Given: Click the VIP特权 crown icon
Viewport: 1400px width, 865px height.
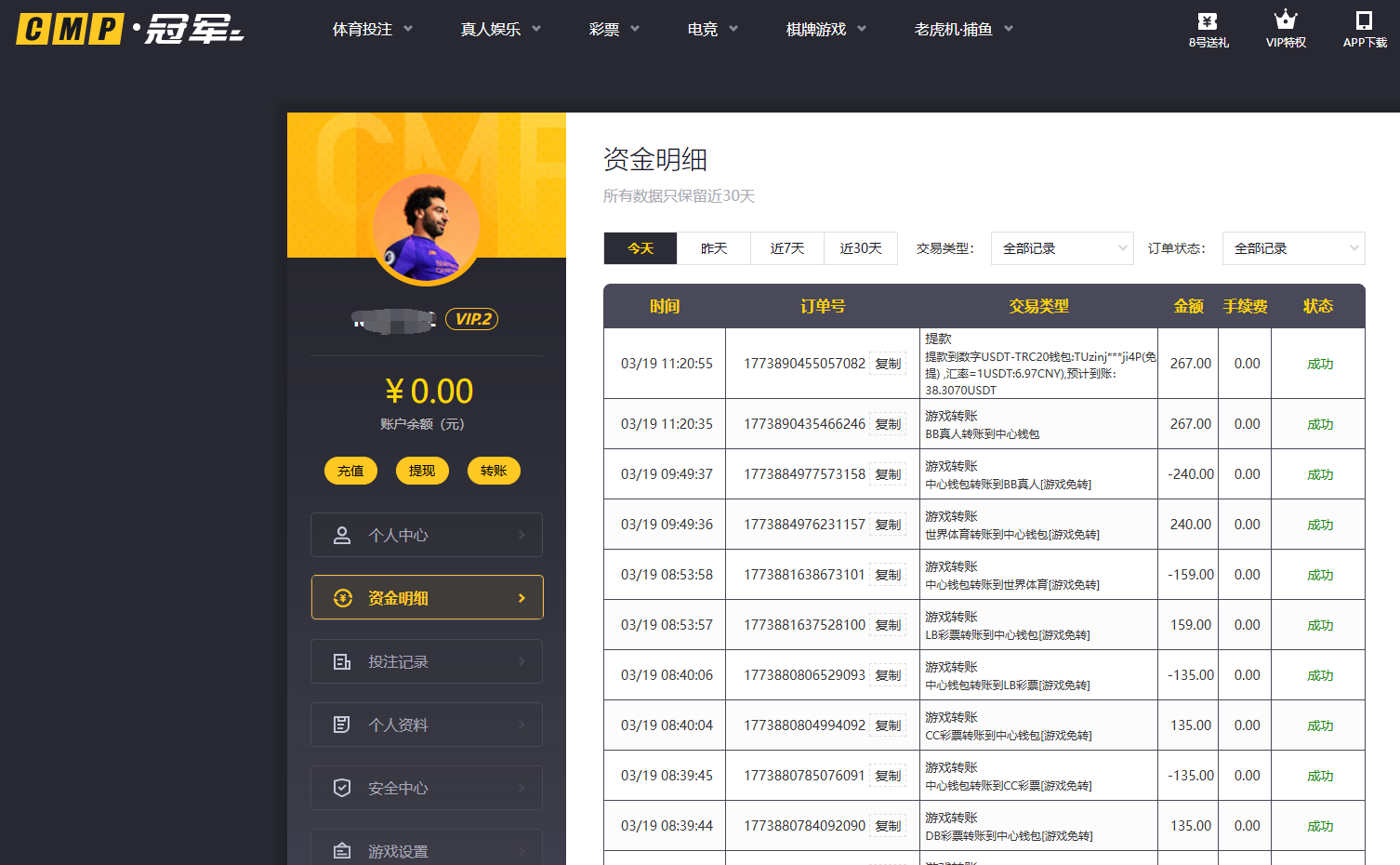Looking at the screenshot, I should click(1285, 20).
